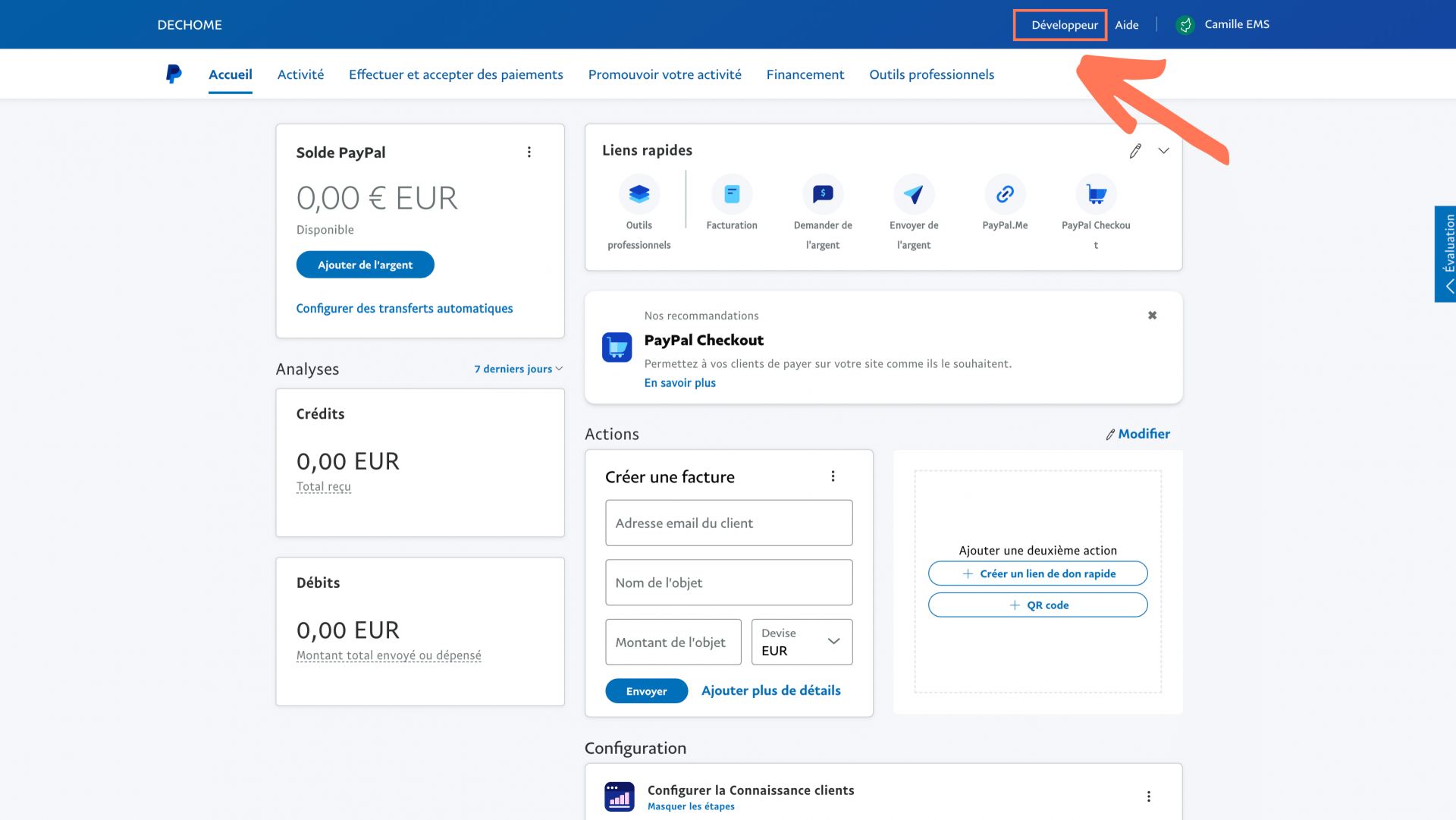Open Effectuer et accepter des paiements menu
Viewport: 1456px width, 820px height.
[456, 74]
